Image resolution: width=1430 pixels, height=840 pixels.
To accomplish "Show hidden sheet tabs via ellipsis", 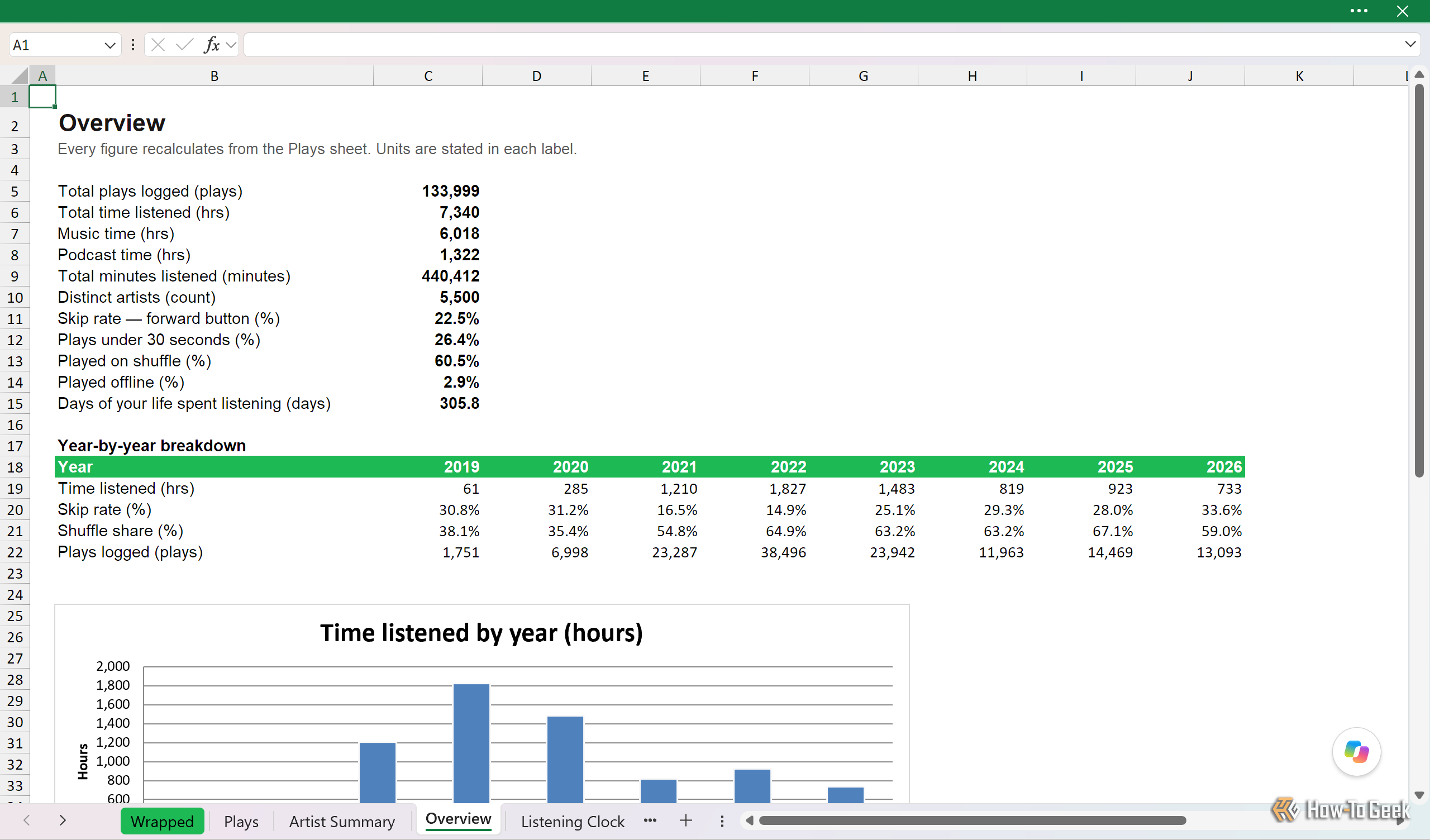I will (650, 820).
